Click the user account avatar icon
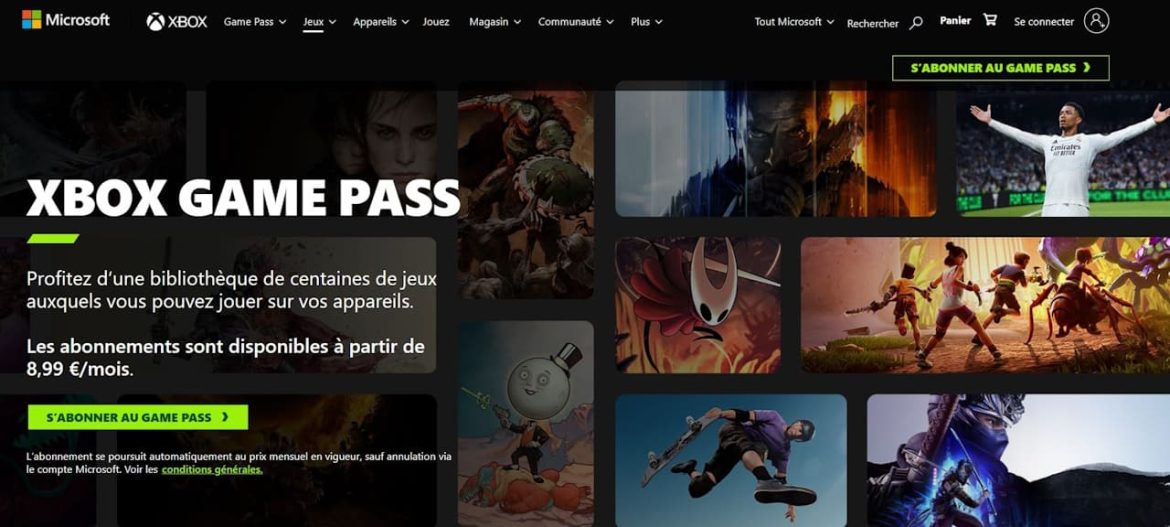Screen dimensions: 1170x527 tap(1096, 21)
